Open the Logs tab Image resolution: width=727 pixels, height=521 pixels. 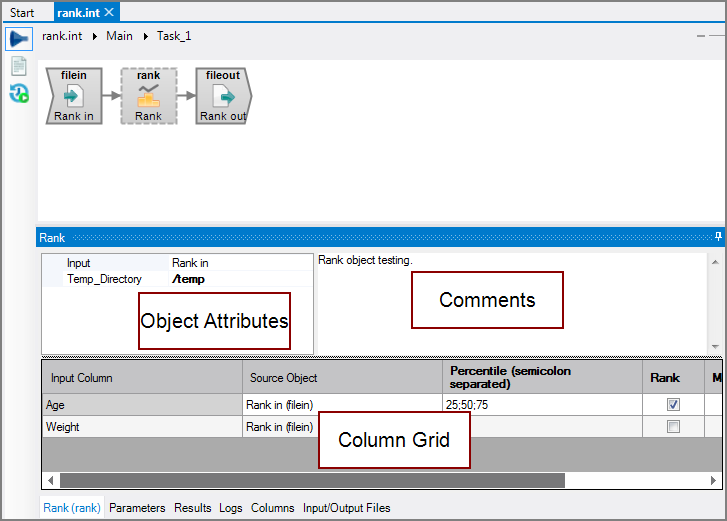[x=231, y=508]
